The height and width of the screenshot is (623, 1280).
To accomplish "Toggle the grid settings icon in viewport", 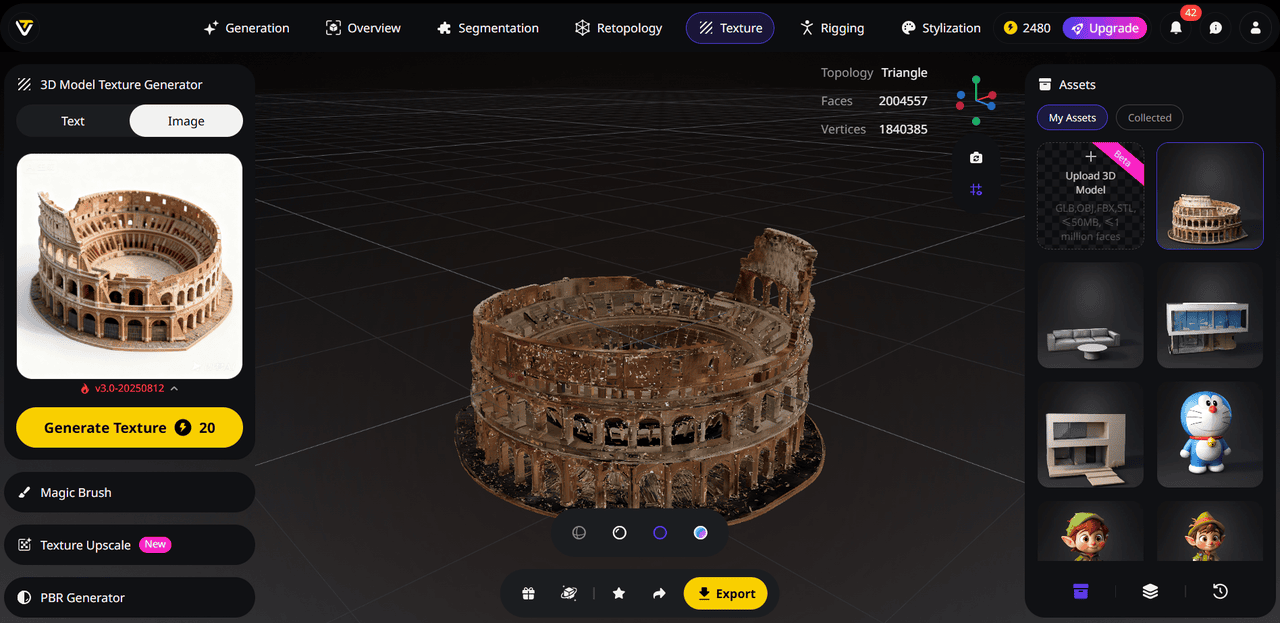I will click(976, 190).
